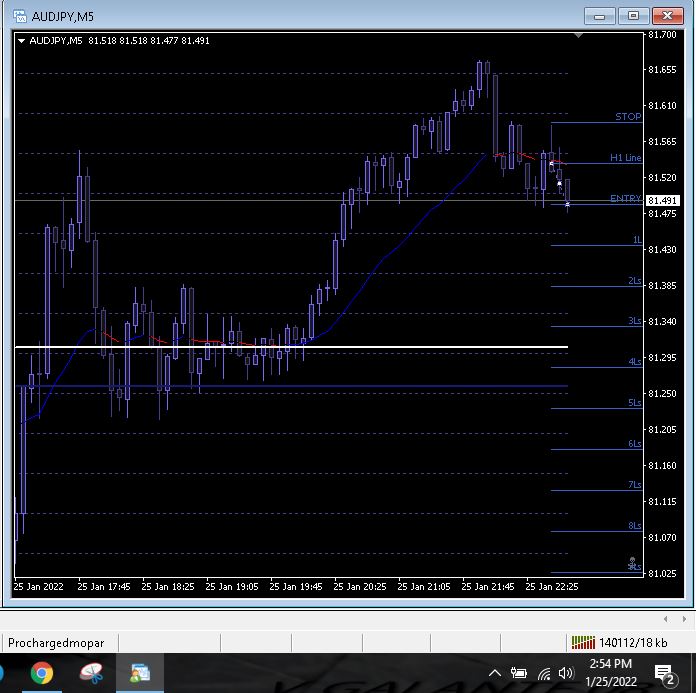The width and height of the screenshot is (696, 693).
Task: Click the Prochargedmopar profile in status bar
Action: (56, 643)
